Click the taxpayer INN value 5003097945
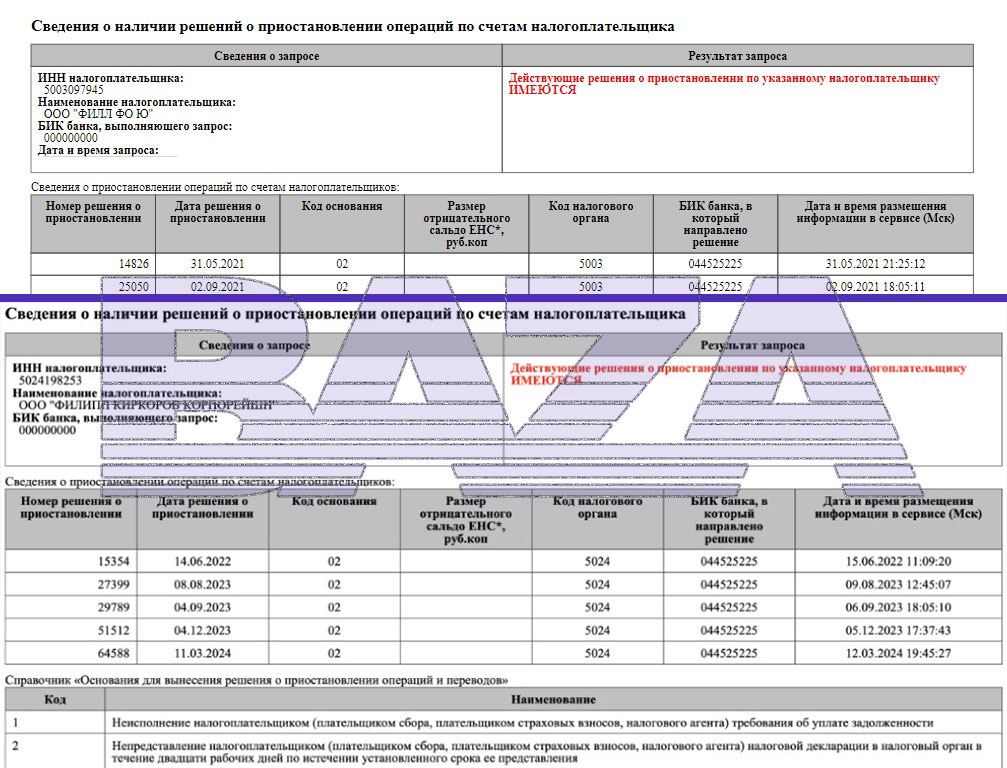1007x768 pixels. pyautogui.click(x=73, y=90)
